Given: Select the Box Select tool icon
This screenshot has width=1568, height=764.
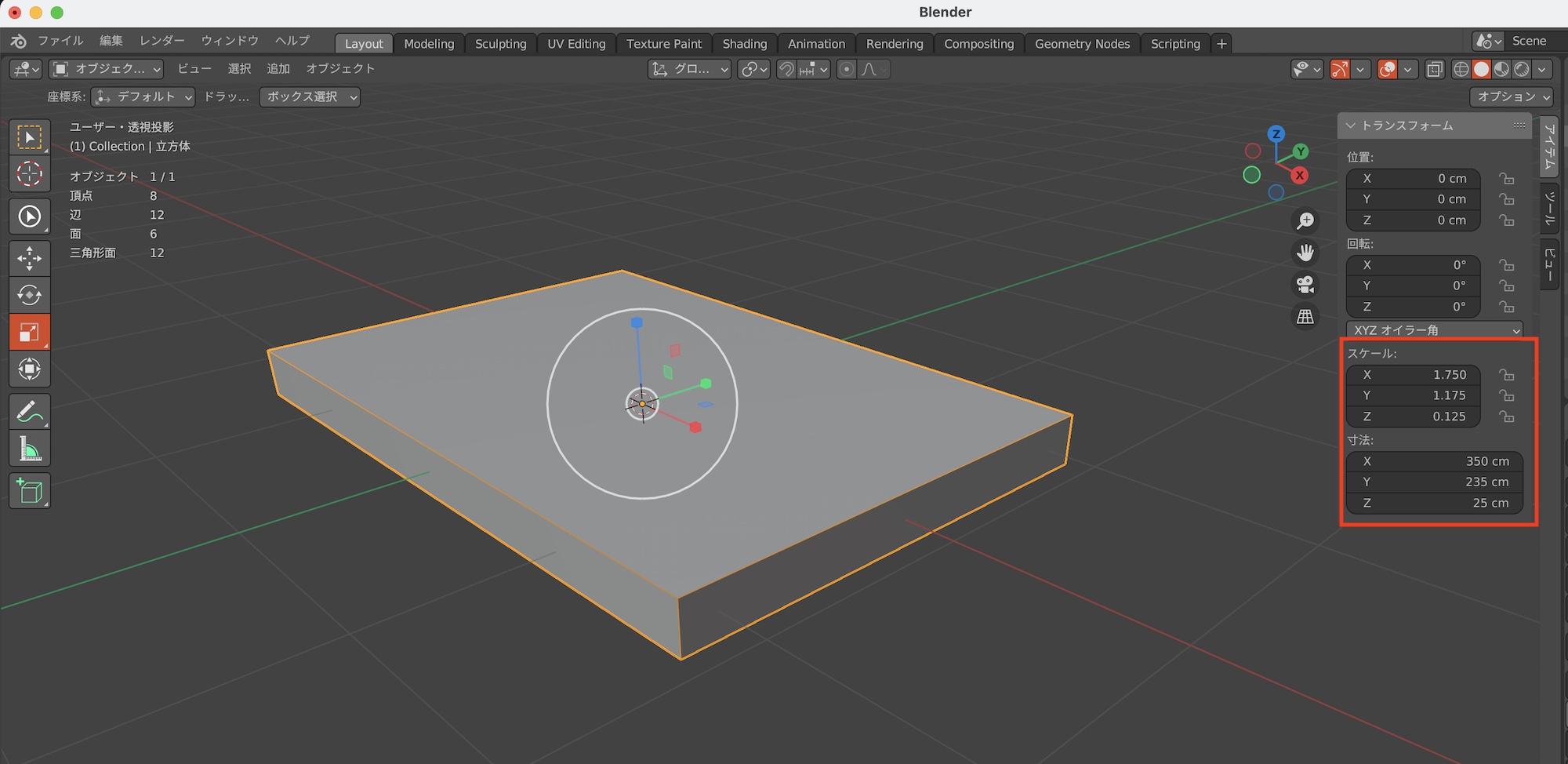Looking at the screenshot, I should [30, 138].
